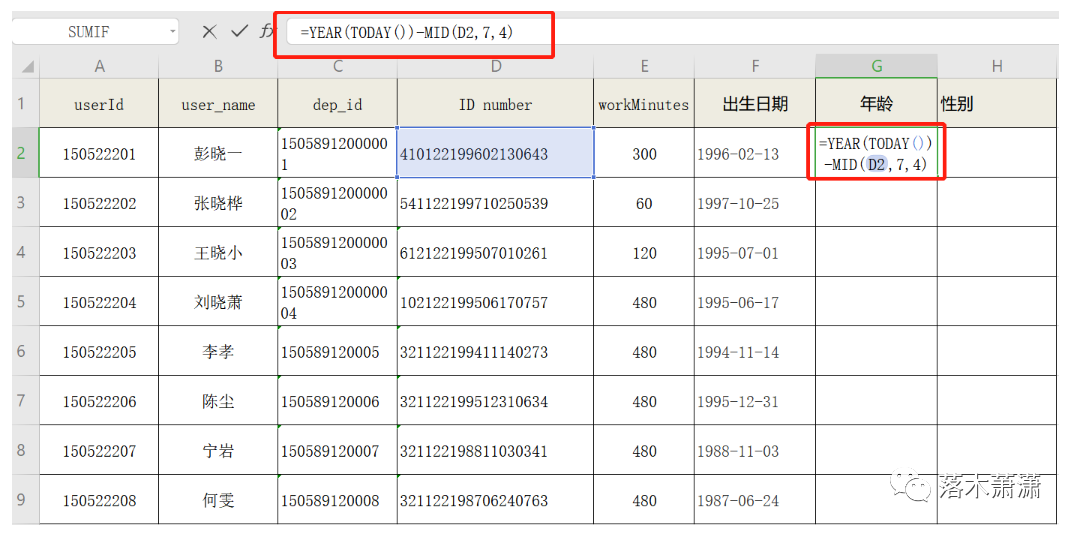
Task: Click the Name Box showing SUMIF
Action: tap(95, 32)
